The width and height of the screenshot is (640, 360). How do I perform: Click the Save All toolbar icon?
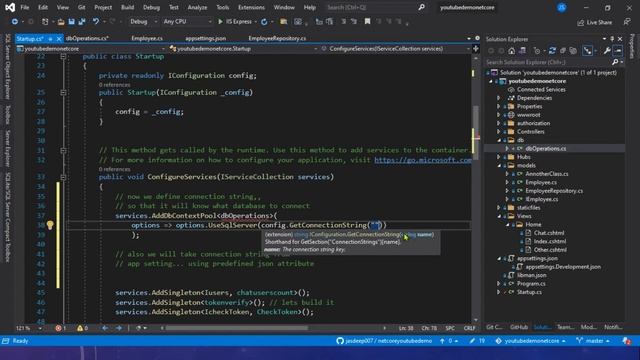(x=82, y=22)
